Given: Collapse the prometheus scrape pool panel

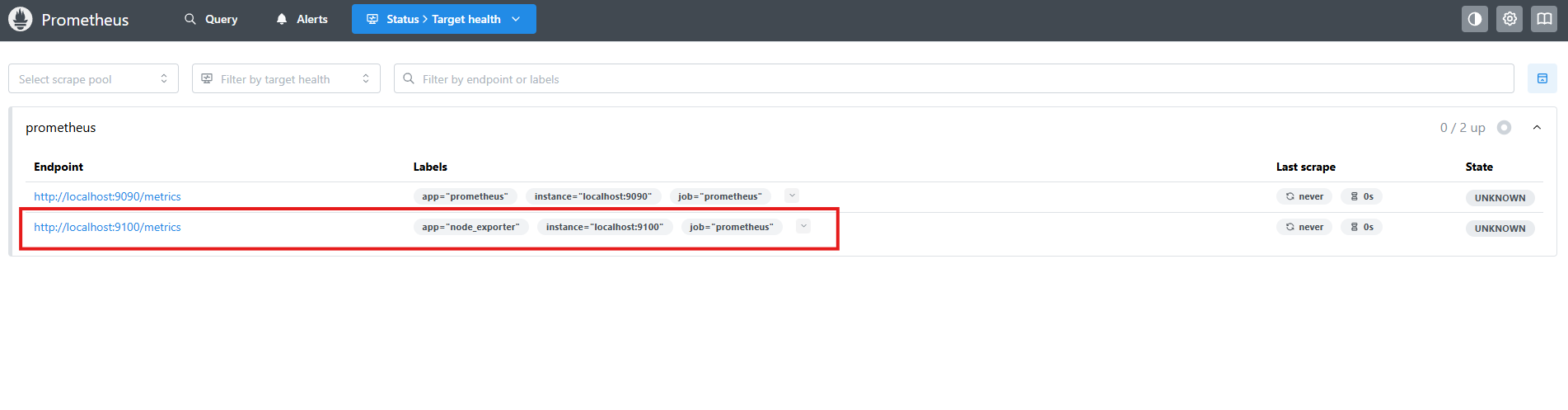Looking at the screenshot, I should pos(1537,127).
